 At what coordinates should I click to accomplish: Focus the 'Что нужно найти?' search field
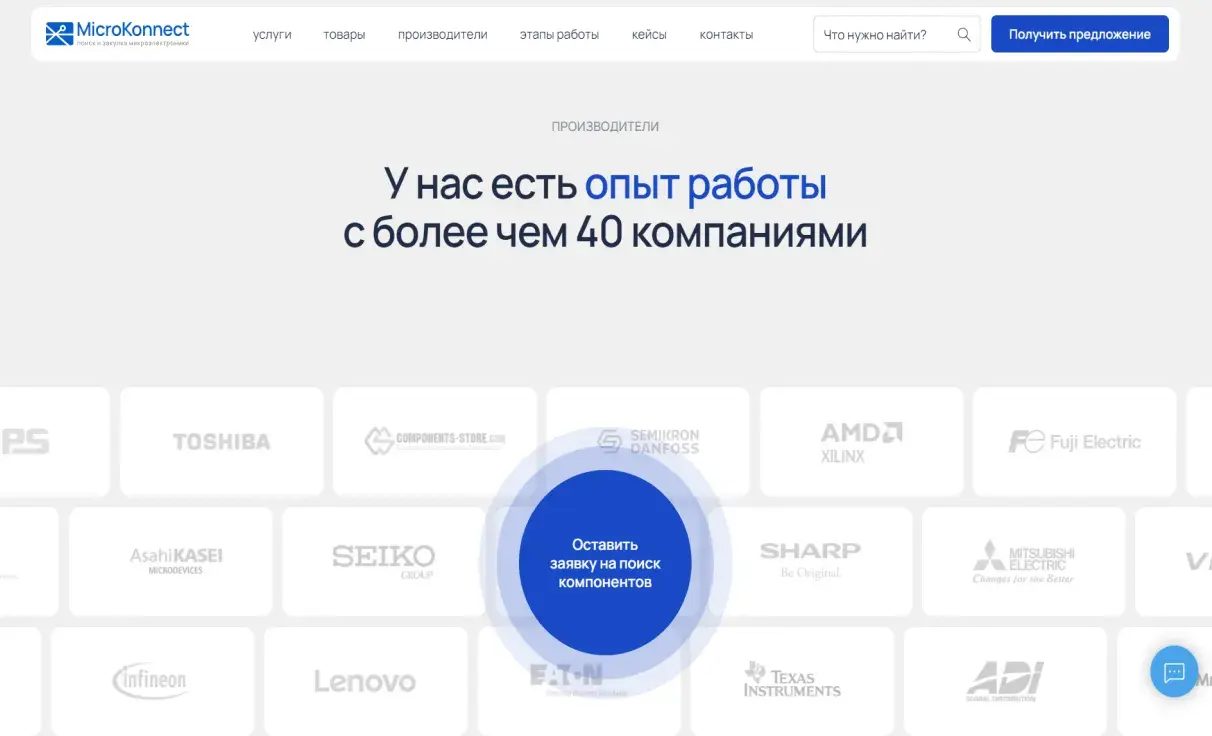[x=896, y=34]
